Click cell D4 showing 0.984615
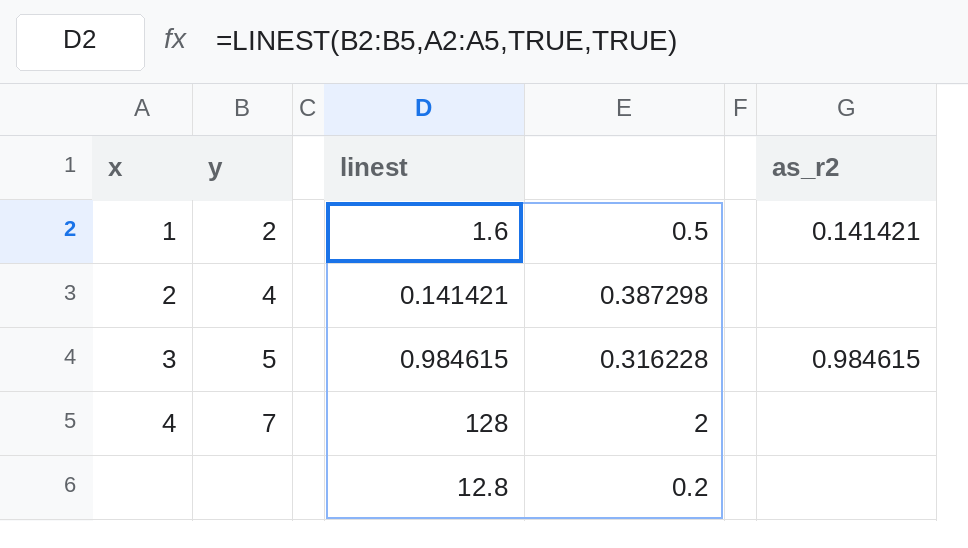This screenshot has height=548, width=968. [424, 360]
